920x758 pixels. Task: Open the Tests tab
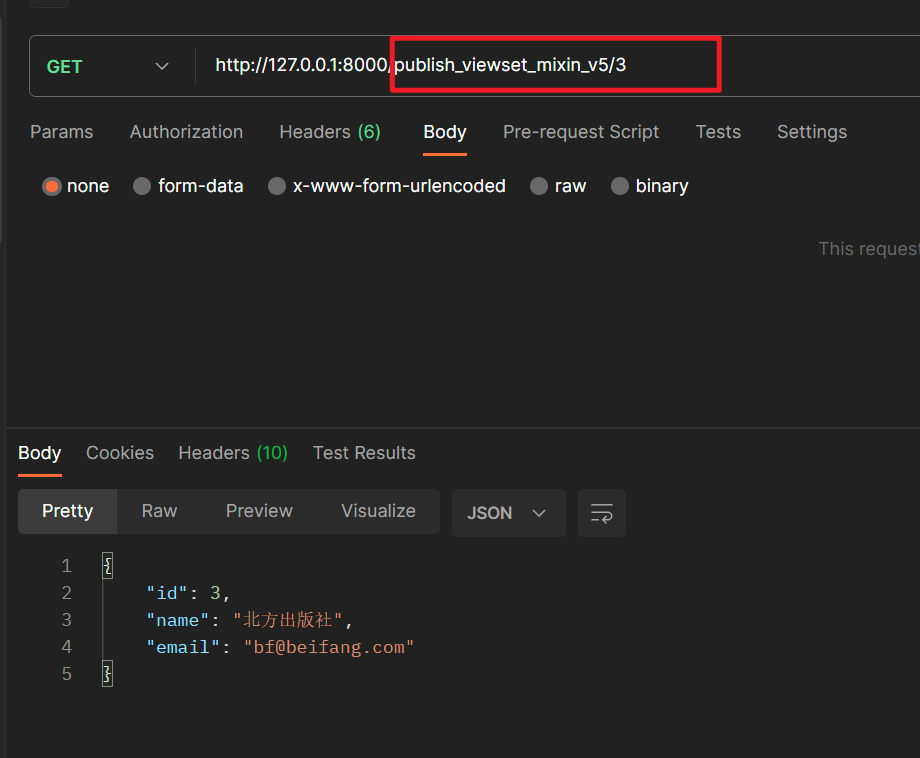718,131
